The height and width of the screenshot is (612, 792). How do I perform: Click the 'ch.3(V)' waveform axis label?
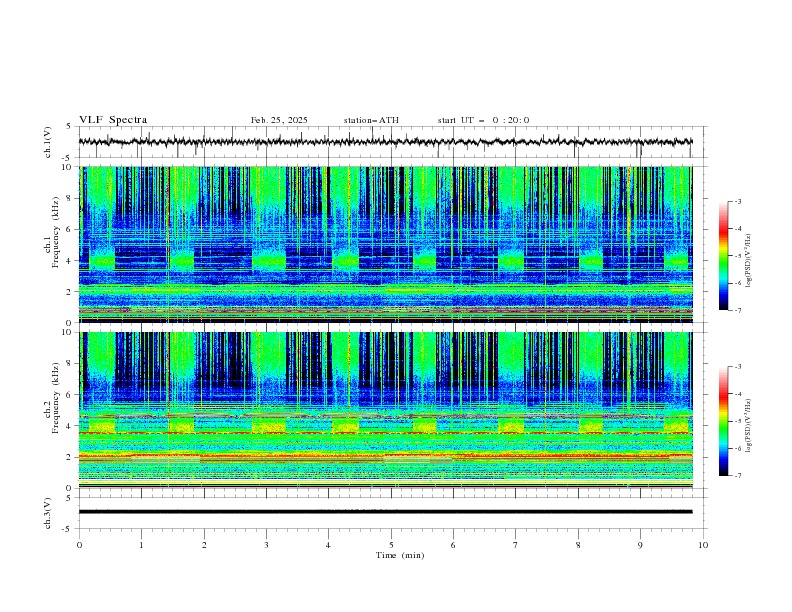[47, 513]
